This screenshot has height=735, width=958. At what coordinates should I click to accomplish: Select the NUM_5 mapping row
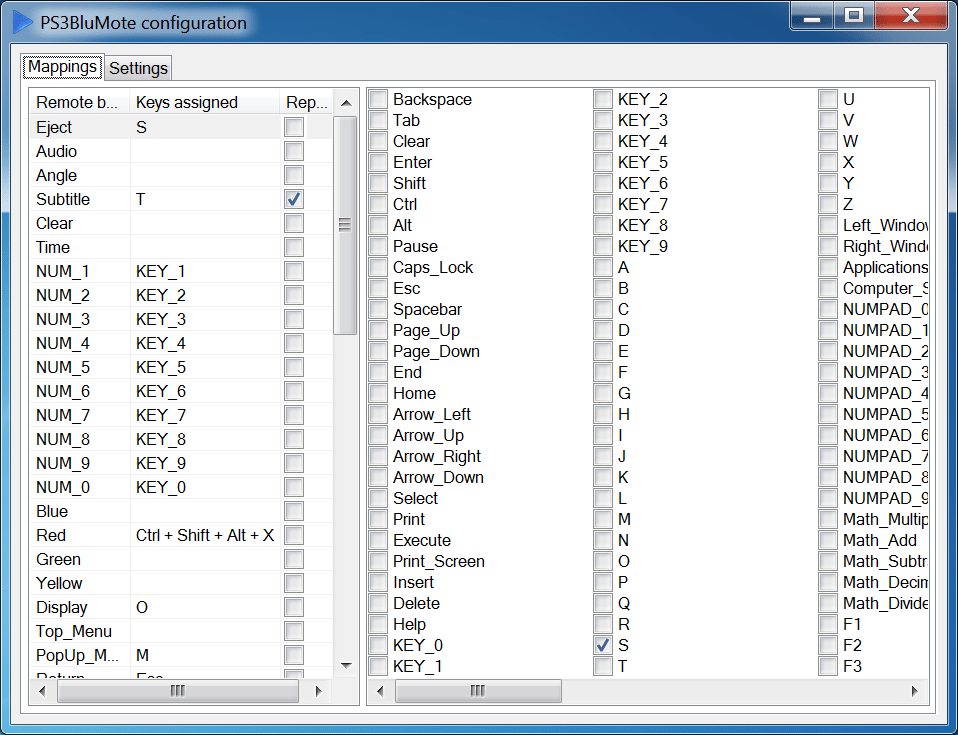[x=181, y=367]
